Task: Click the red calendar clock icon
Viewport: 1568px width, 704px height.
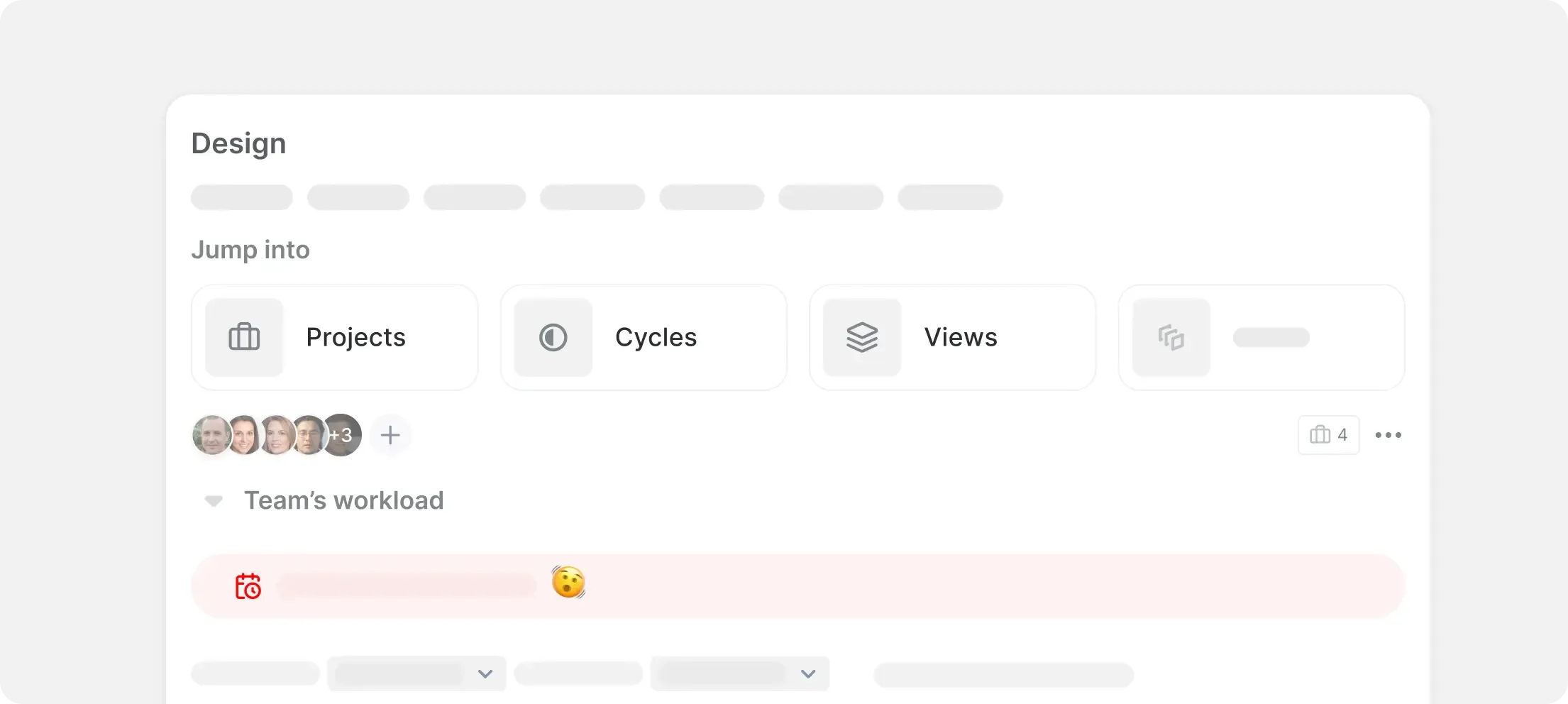Action: 248,586
